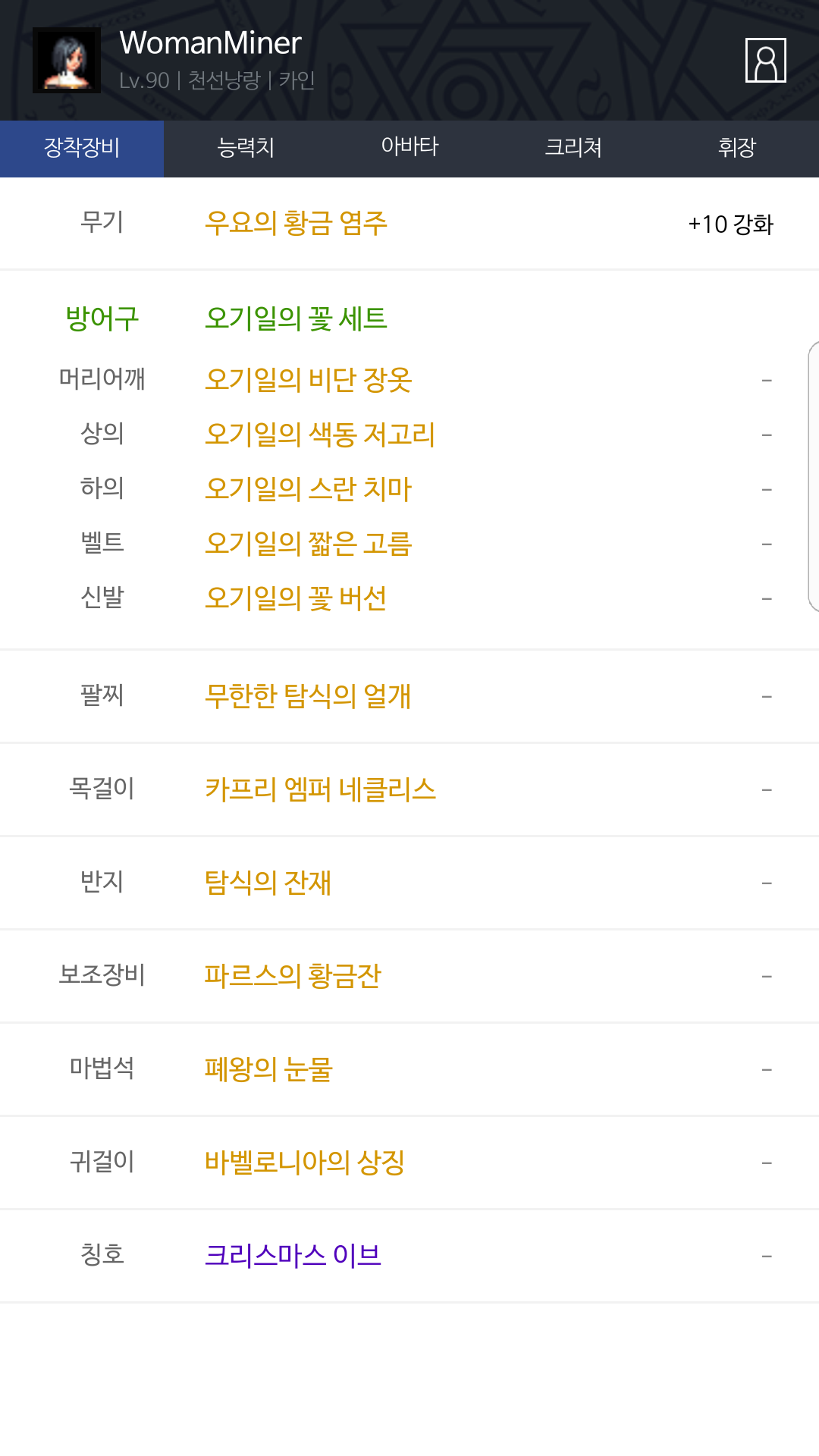Click the side scroll handle on right edge
Screen dimensions: 819x1456
814,476
